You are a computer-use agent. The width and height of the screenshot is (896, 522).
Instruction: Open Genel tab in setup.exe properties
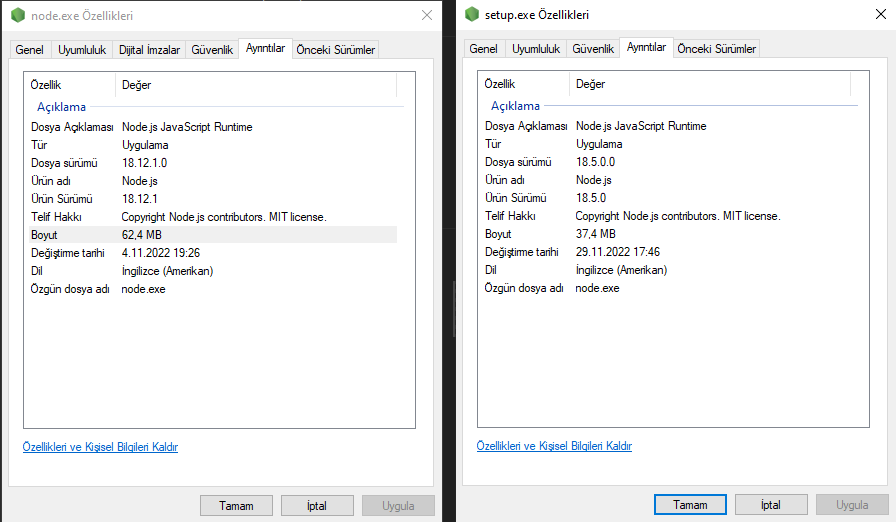(483, 48)
